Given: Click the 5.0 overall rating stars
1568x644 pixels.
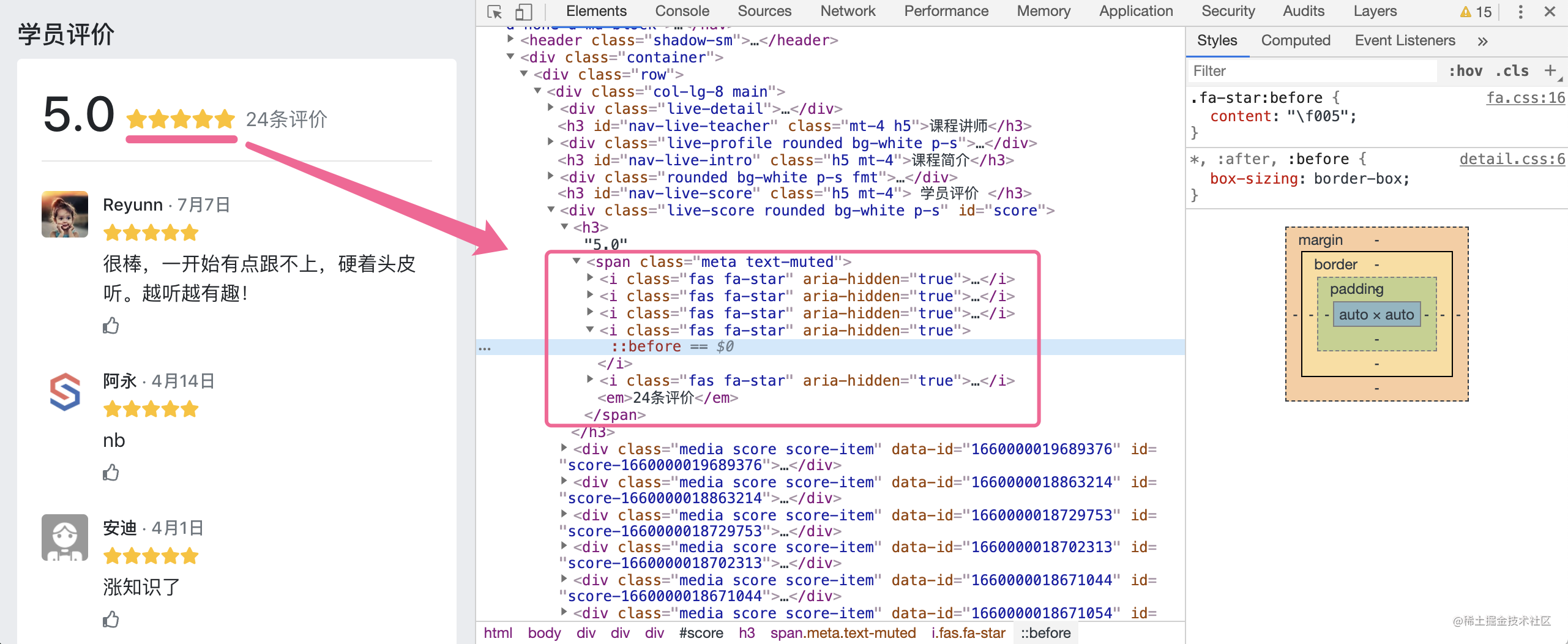Looking at the screenshot, I should point(181,119).
